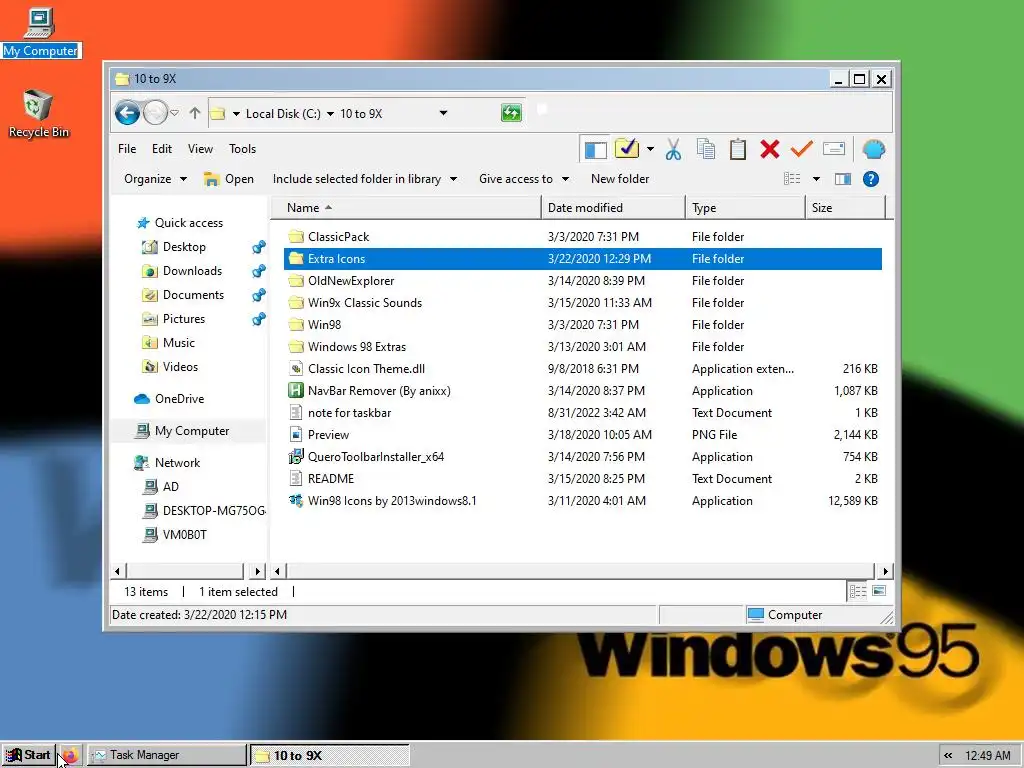Sort by the Name column header
This screenshot has width=1024, height=768.
[406, 208]
